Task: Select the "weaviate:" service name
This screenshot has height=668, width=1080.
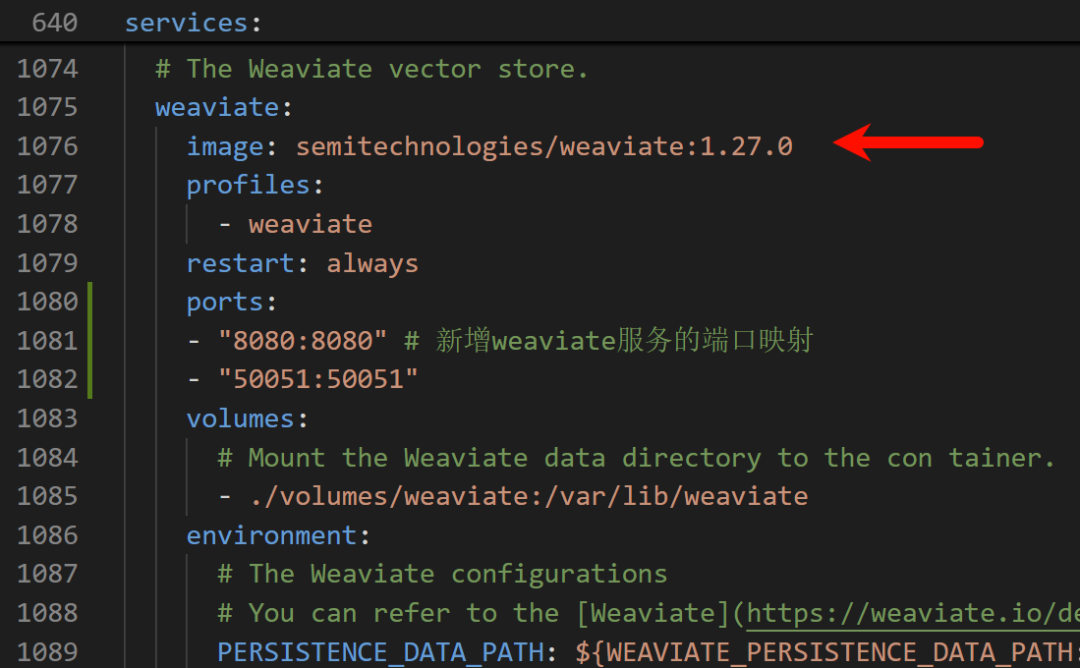Action: coord(216,107)
